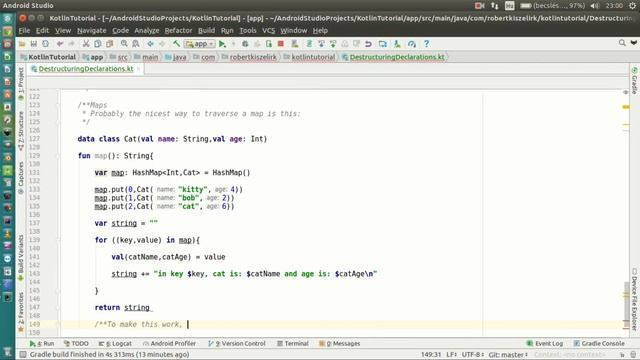Viewport: 640px width, 360px height.
Task: Click the Paste toolbar icon
Action: 109,44
